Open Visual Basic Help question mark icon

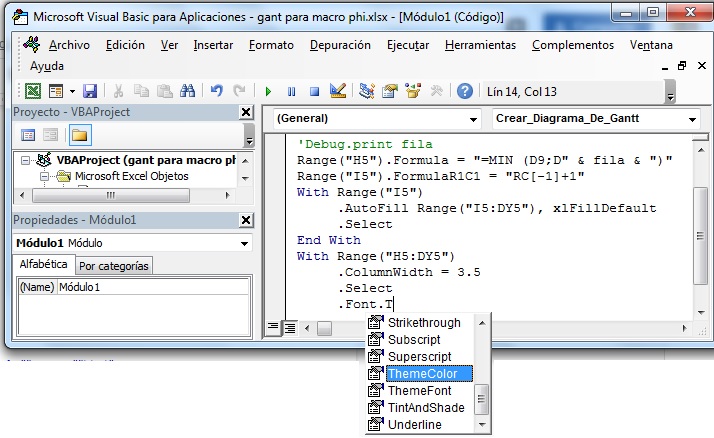[x=464, y=91]
